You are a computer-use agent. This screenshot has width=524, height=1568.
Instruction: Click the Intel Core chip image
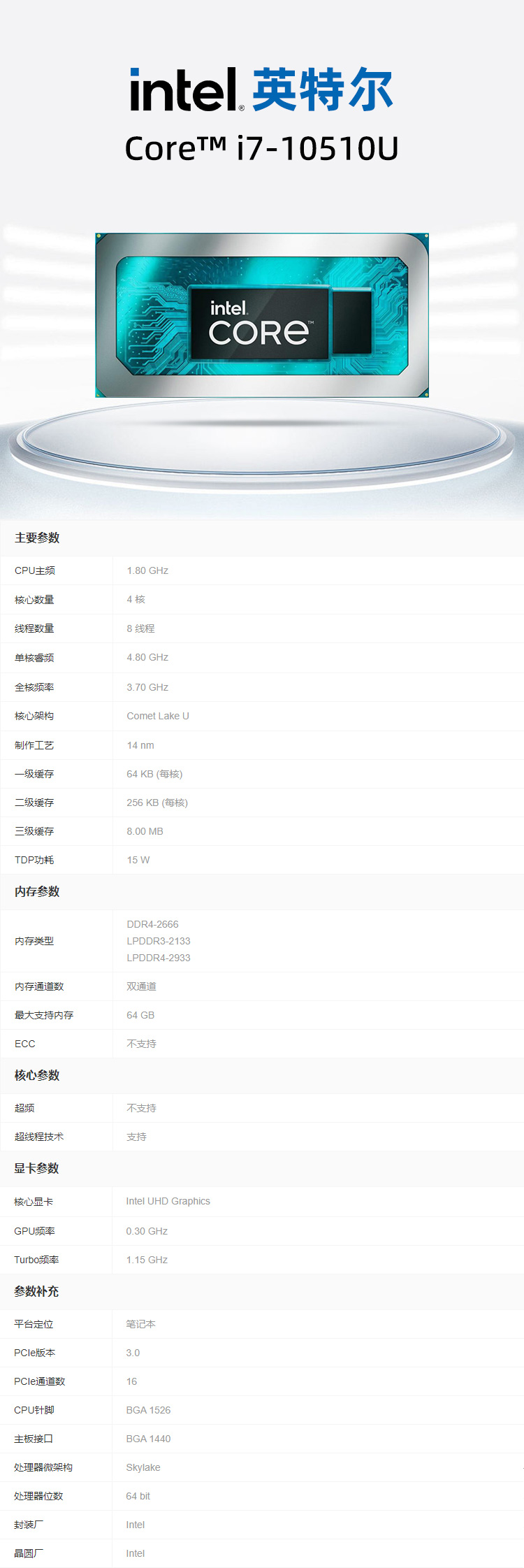[262, 315]
